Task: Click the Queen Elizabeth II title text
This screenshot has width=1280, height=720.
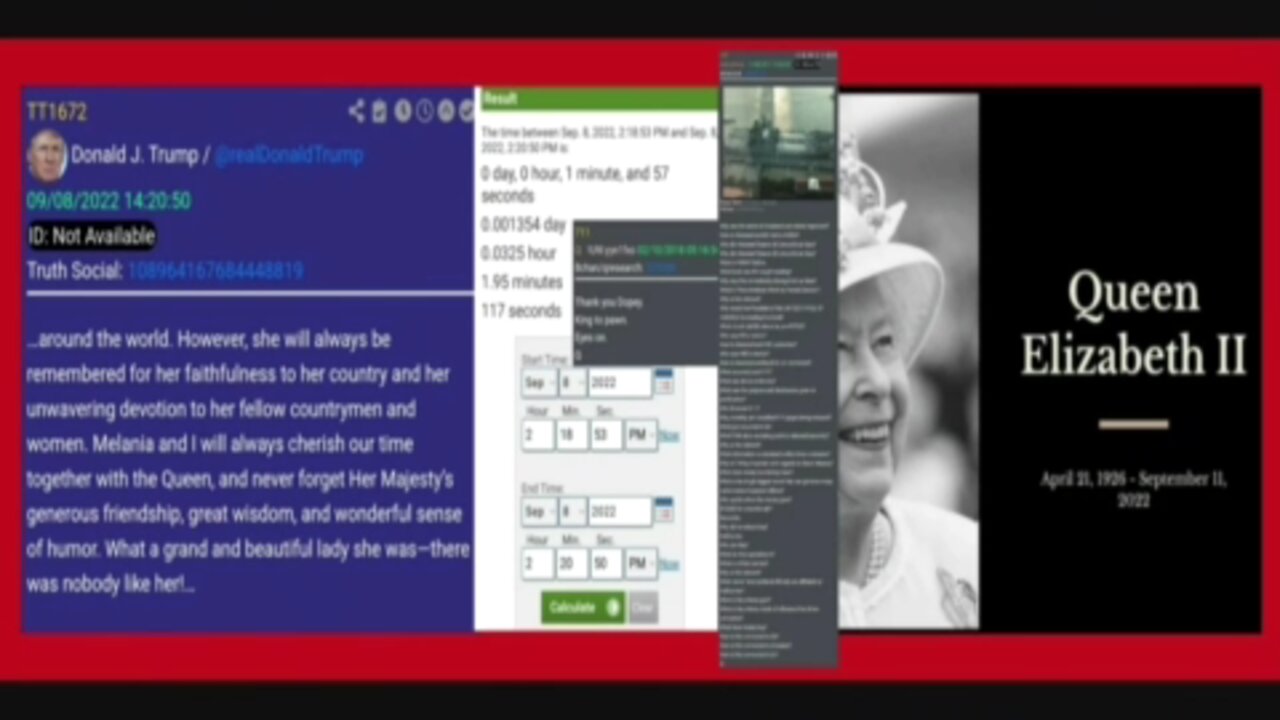Action: (1133, 325)
